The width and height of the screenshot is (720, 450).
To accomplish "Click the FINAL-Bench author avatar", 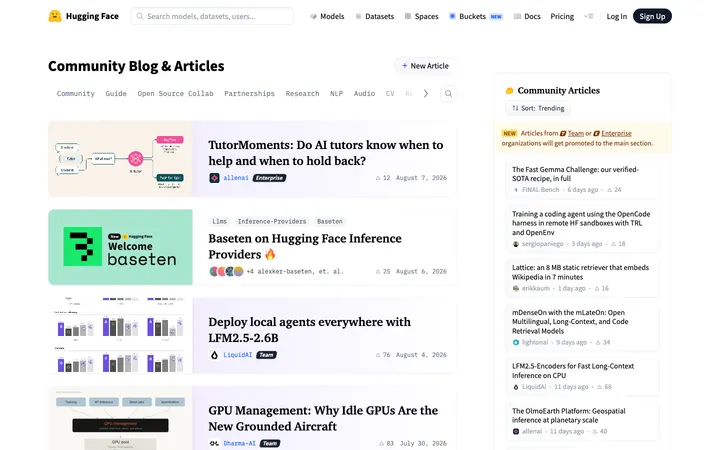I will pos(516,190).
